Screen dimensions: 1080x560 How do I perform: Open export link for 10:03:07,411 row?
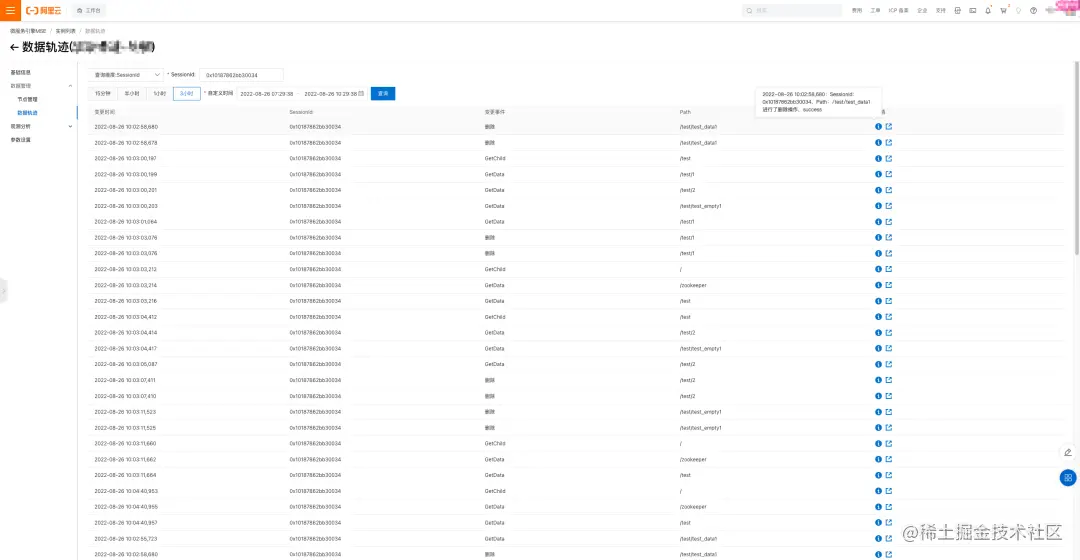point(889,380)
